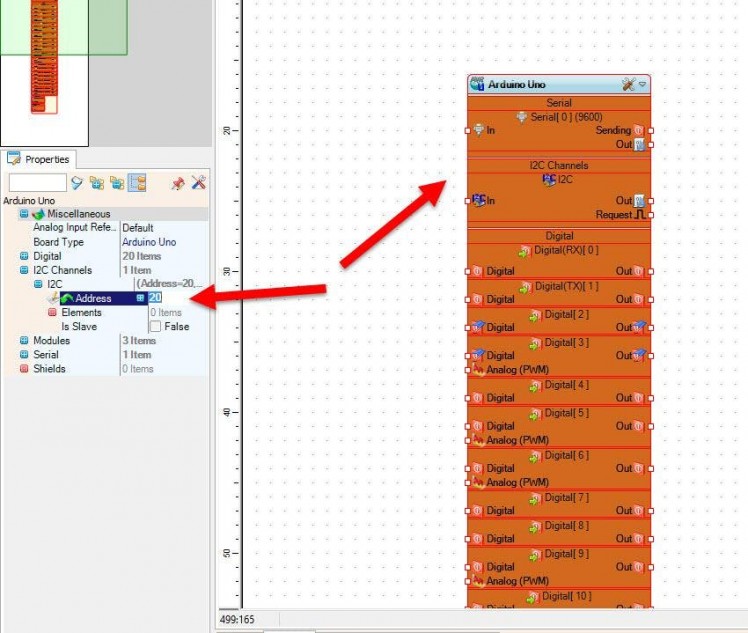Viewport: 748px width, 633px height.
Task: Click the Digital[5] Out pin icon
Action: coord(639,426)
